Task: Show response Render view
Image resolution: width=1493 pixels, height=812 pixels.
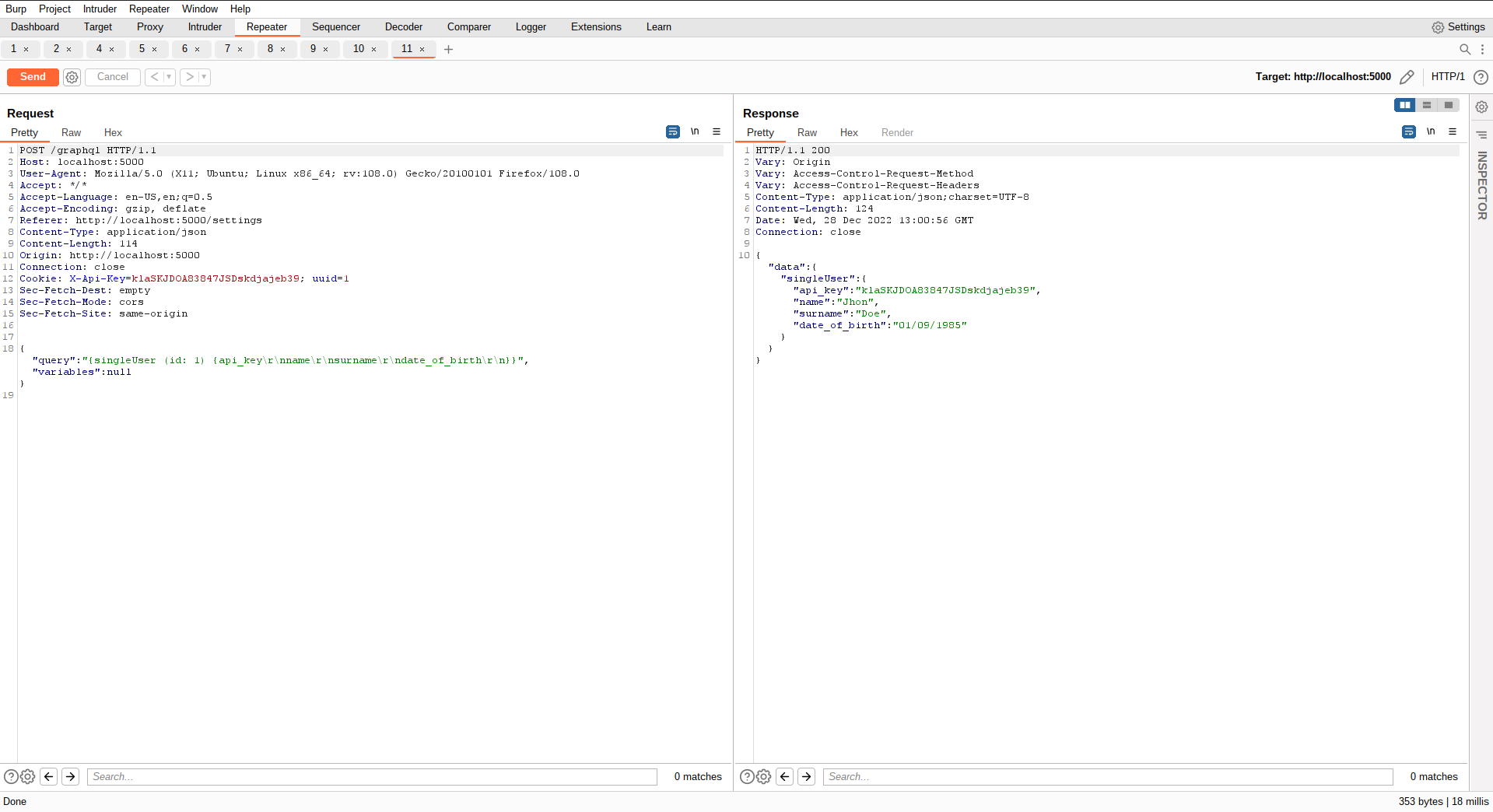Action: coord(897,133)
